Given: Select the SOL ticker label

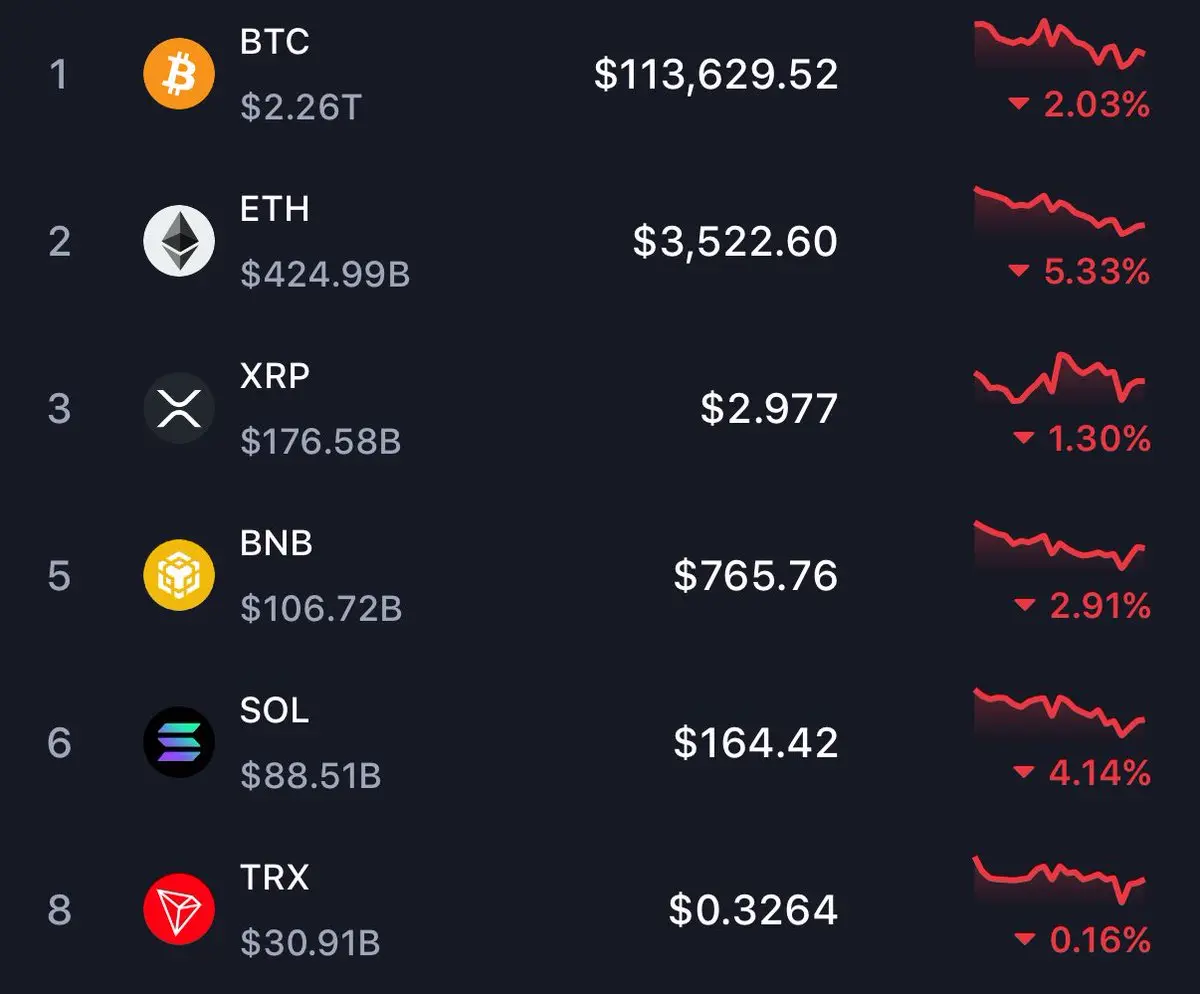Looking at the screenshot, I should pos(275,710).
